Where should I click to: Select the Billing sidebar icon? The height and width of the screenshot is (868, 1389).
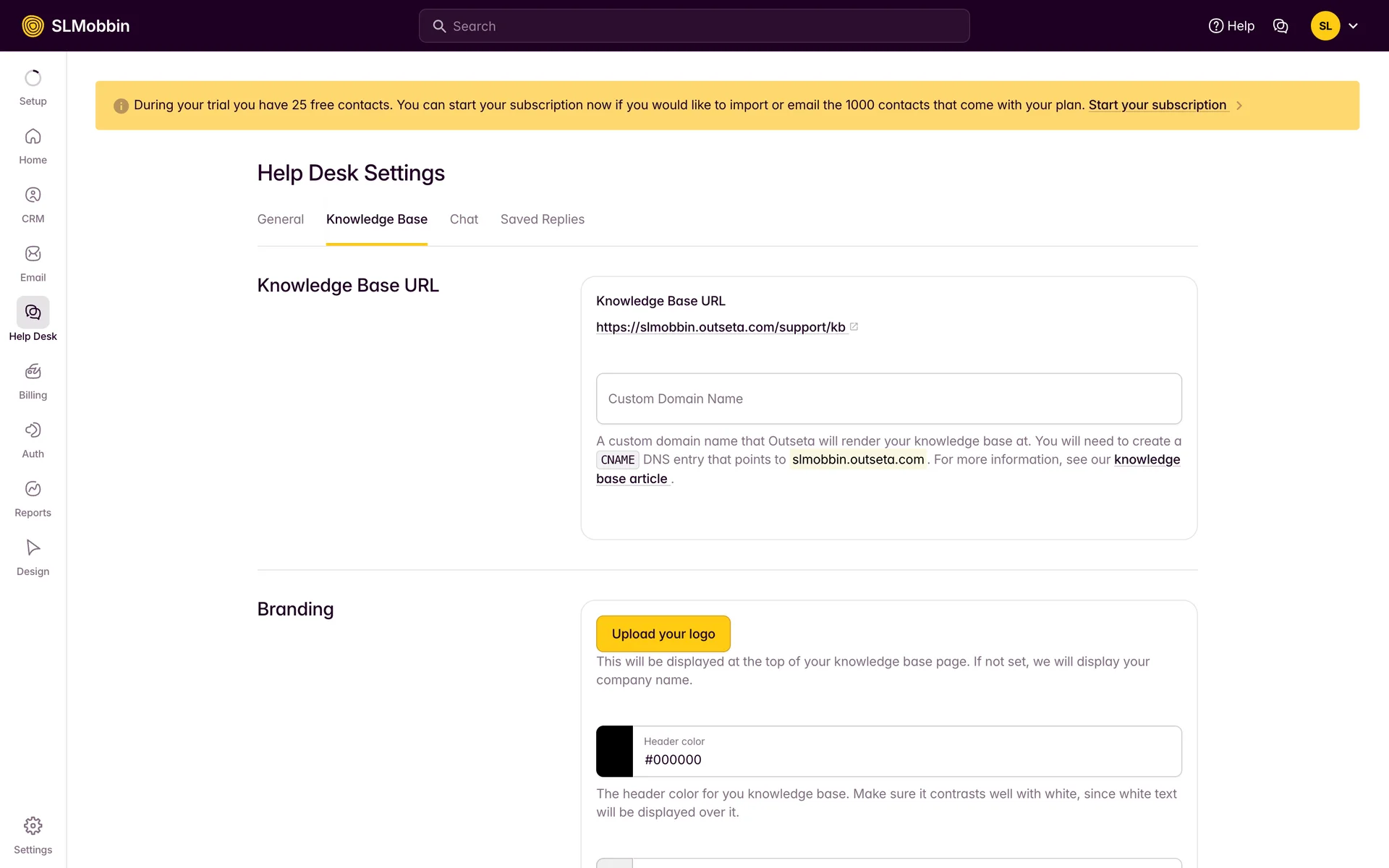tap(33, 372)
